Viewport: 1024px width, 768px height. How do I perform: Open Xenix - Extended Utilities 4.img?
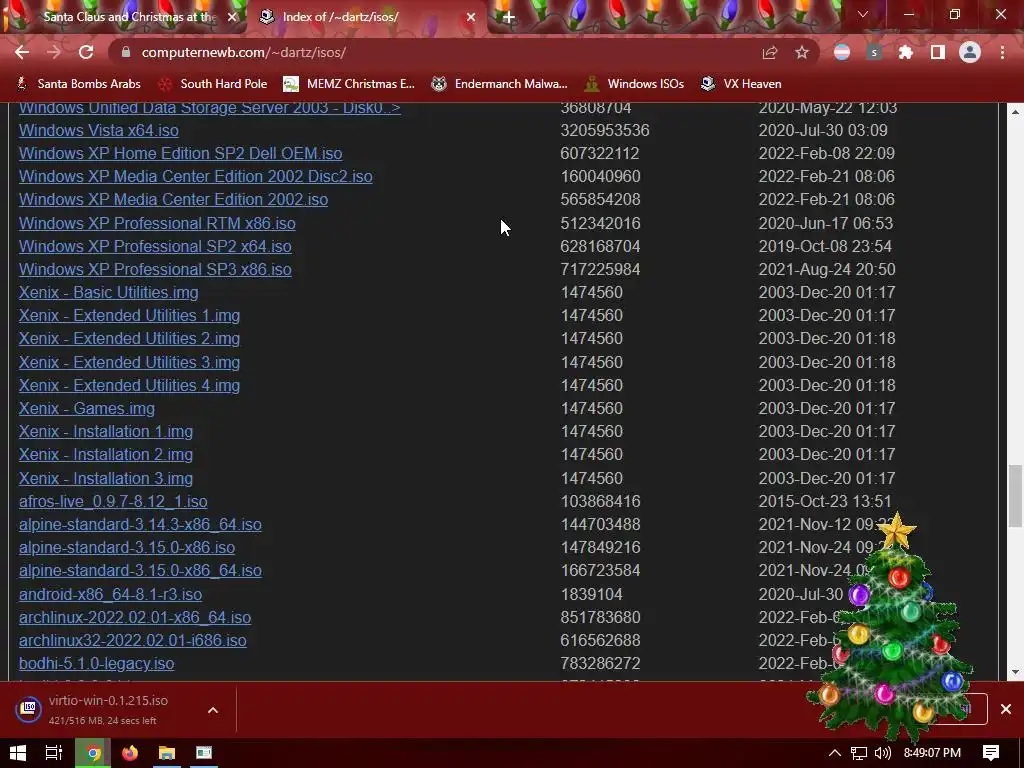pyautogui.click(x=129, y=385)
